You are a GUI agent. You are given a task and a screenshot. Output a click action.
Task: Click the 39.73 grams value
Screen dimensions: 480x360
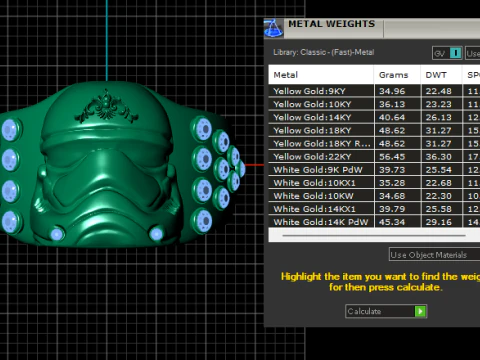[392, 170]
